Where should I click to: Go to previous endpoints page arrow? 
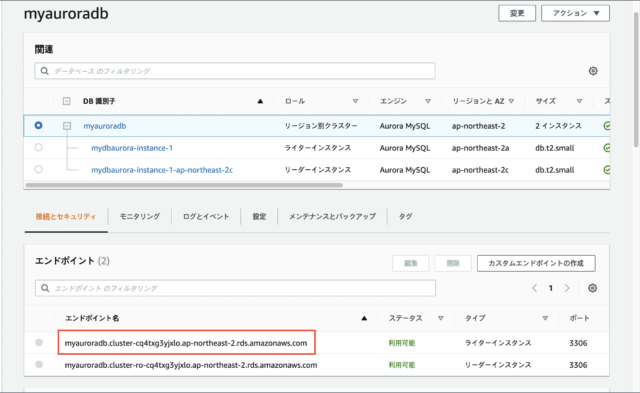pyautogui.click(x=534, y=288)
